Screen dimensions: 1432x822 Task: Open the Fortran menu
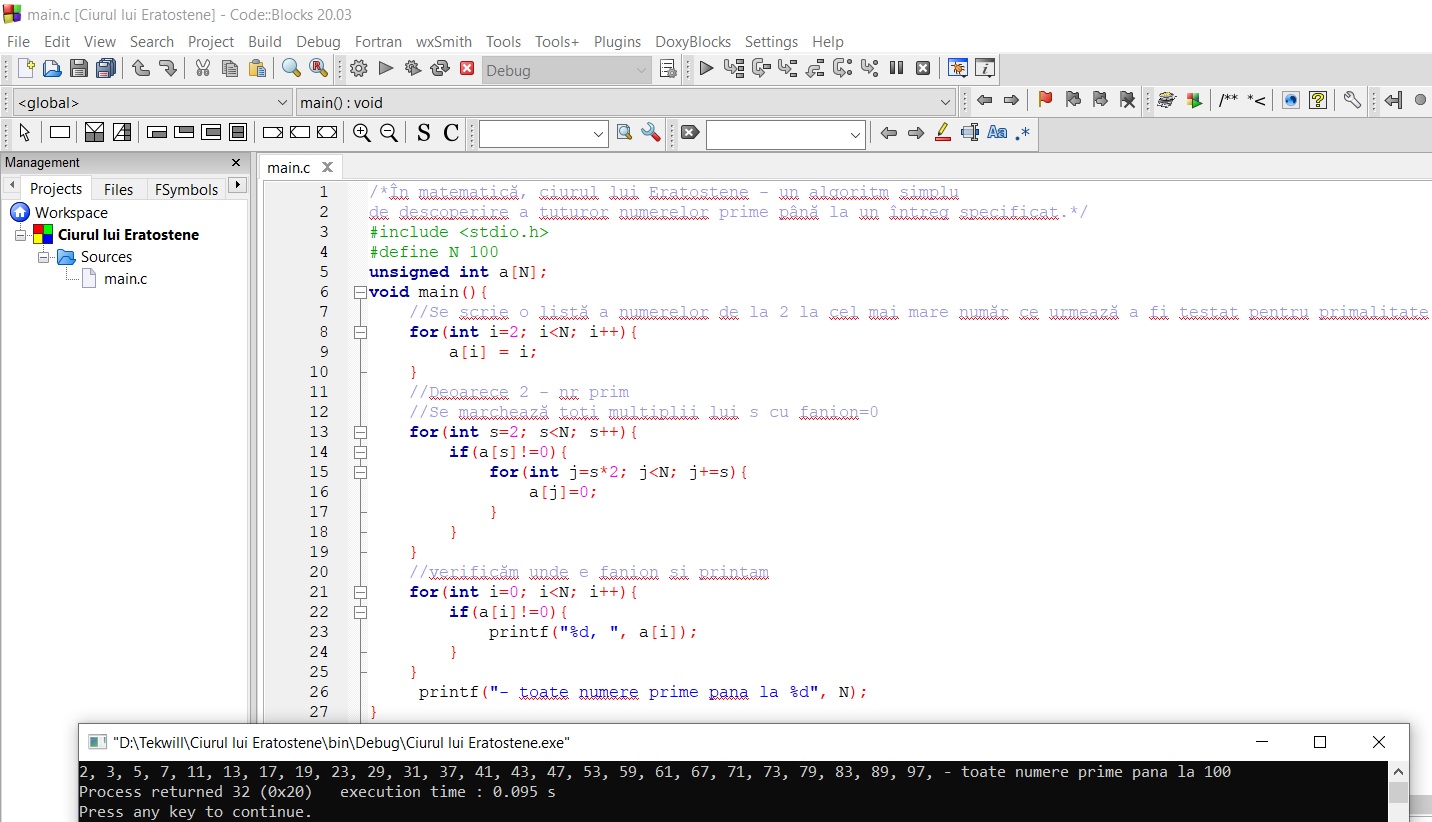point(378,42)
